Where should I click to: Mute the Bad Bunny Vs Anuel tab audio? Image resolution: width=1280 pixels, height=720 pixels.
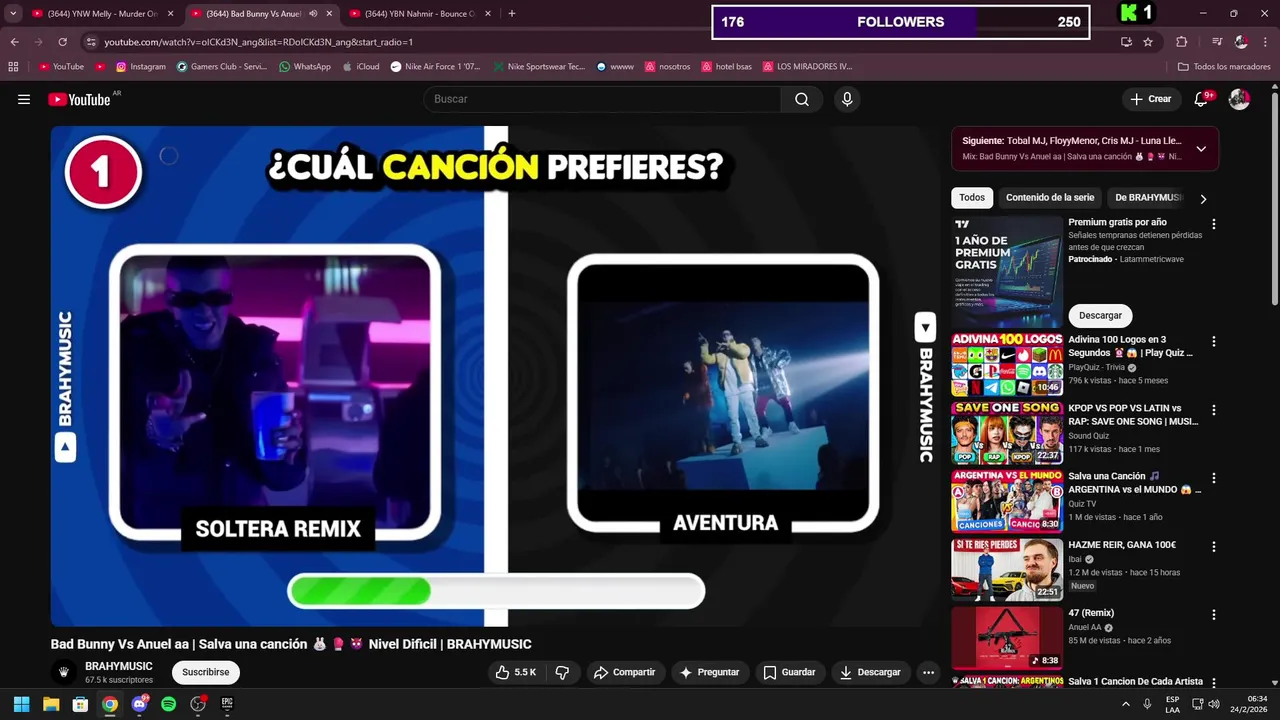tap(313, 14)
